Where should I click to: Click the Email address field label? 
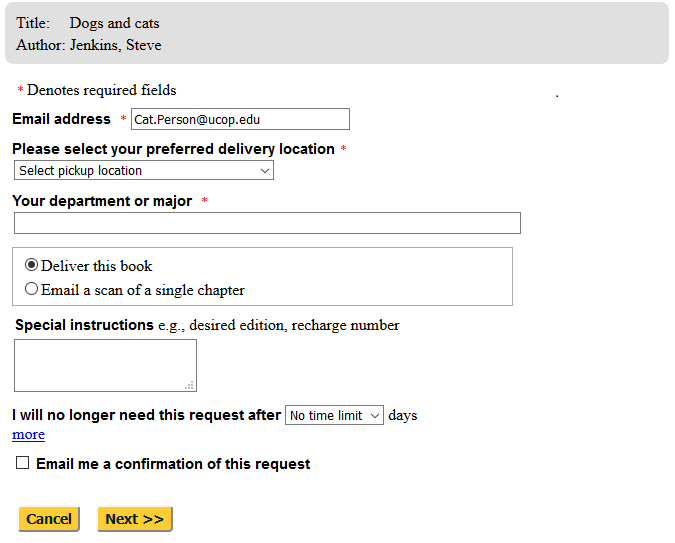[62, 119]
